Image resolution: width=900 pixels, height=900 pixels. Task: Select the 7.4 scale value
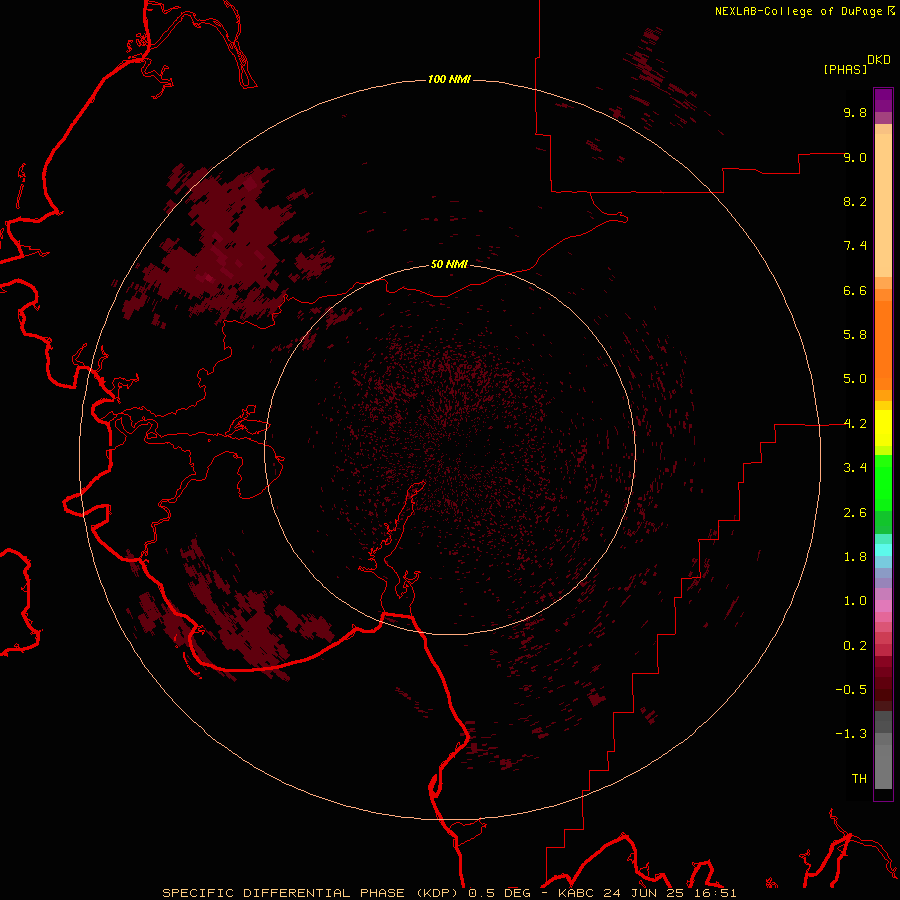(855, 246)
